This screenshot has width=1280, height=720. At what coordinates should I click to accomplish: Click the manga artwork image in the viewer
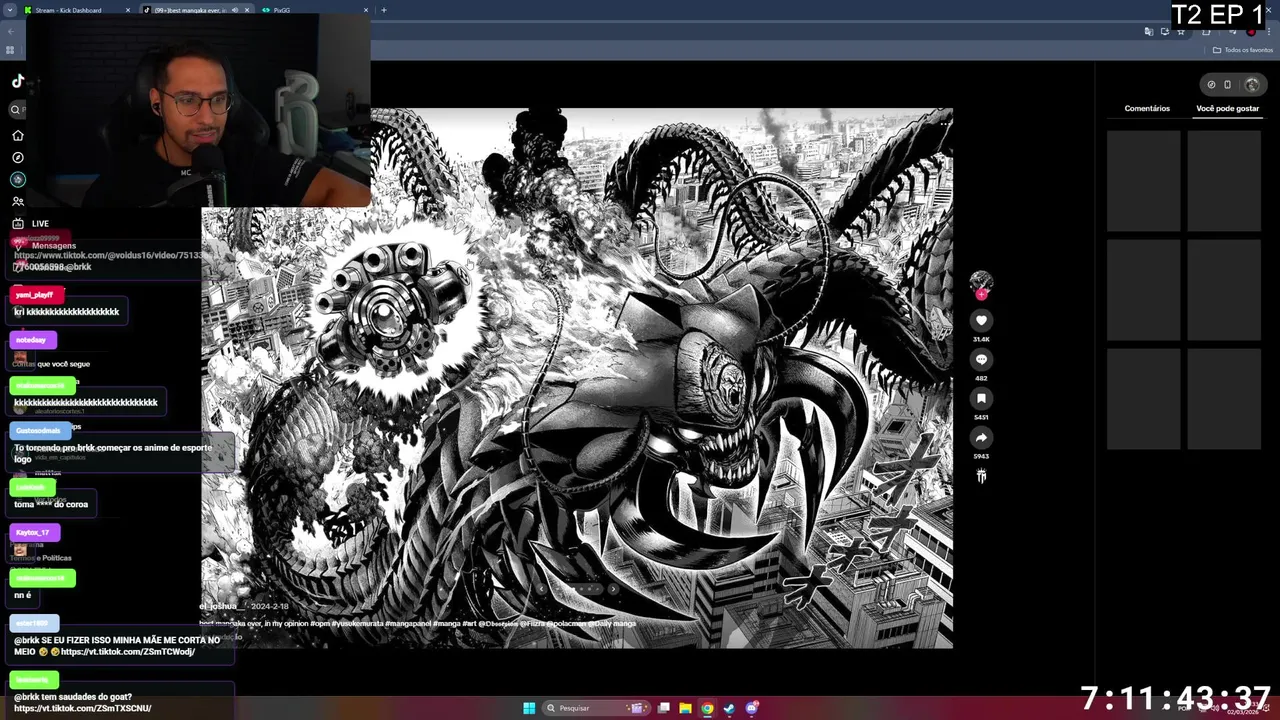point(577,378)
